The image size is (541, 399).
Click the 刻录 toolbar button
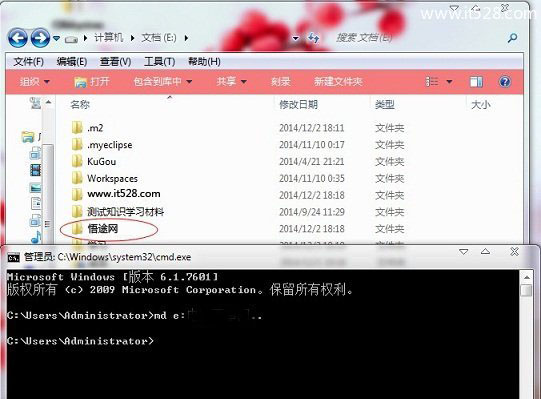281,81
